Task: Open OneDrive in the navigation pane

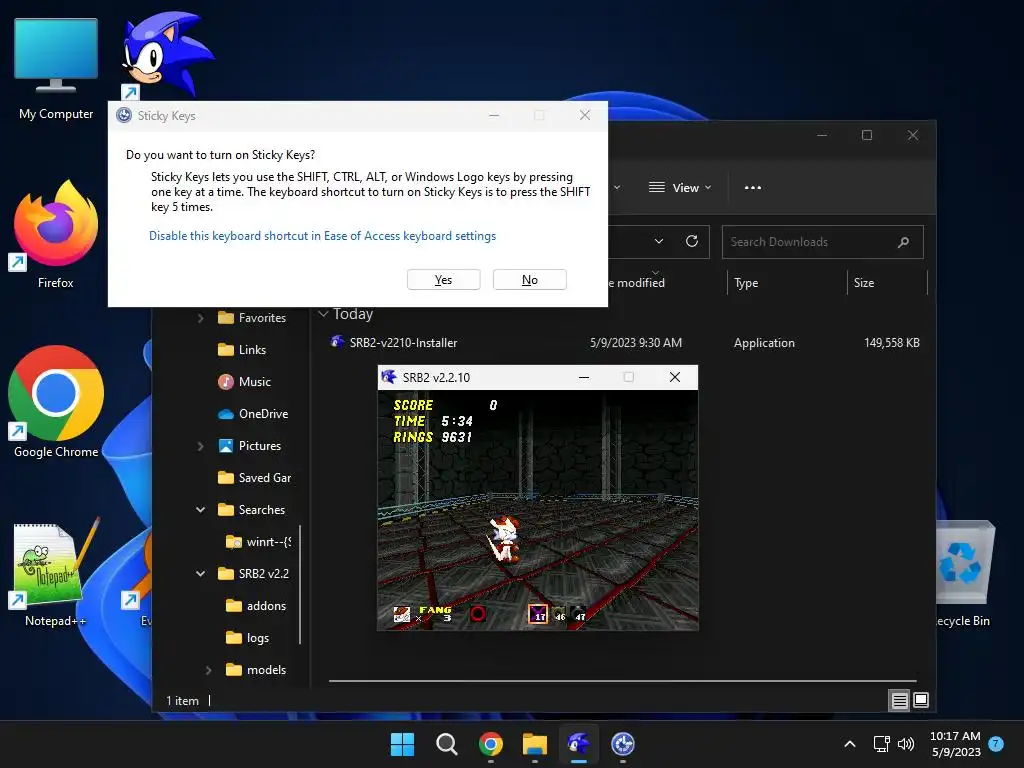Action: point(253,414)
